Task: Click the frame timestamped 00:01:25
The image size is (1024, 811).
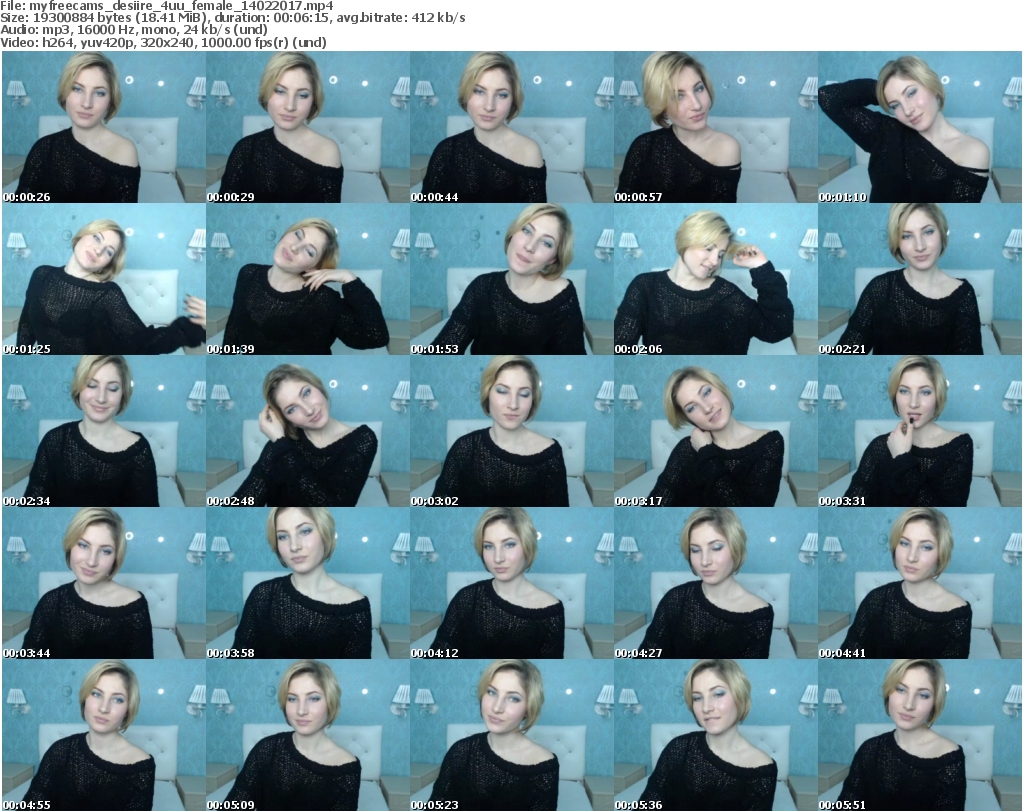Action: (x=104, y=279)
